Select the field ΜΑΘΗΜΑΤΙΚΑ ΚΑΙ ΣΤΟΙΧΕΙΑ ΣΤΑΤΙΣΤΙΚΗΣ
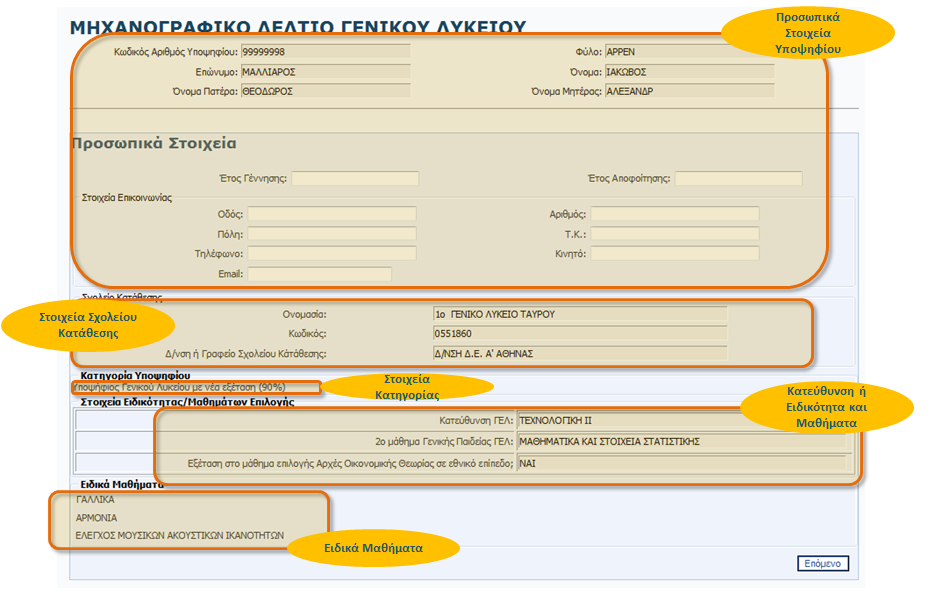The height and width of the screenshot is (600, 936). pyautogui.click(x=682, y=441)
